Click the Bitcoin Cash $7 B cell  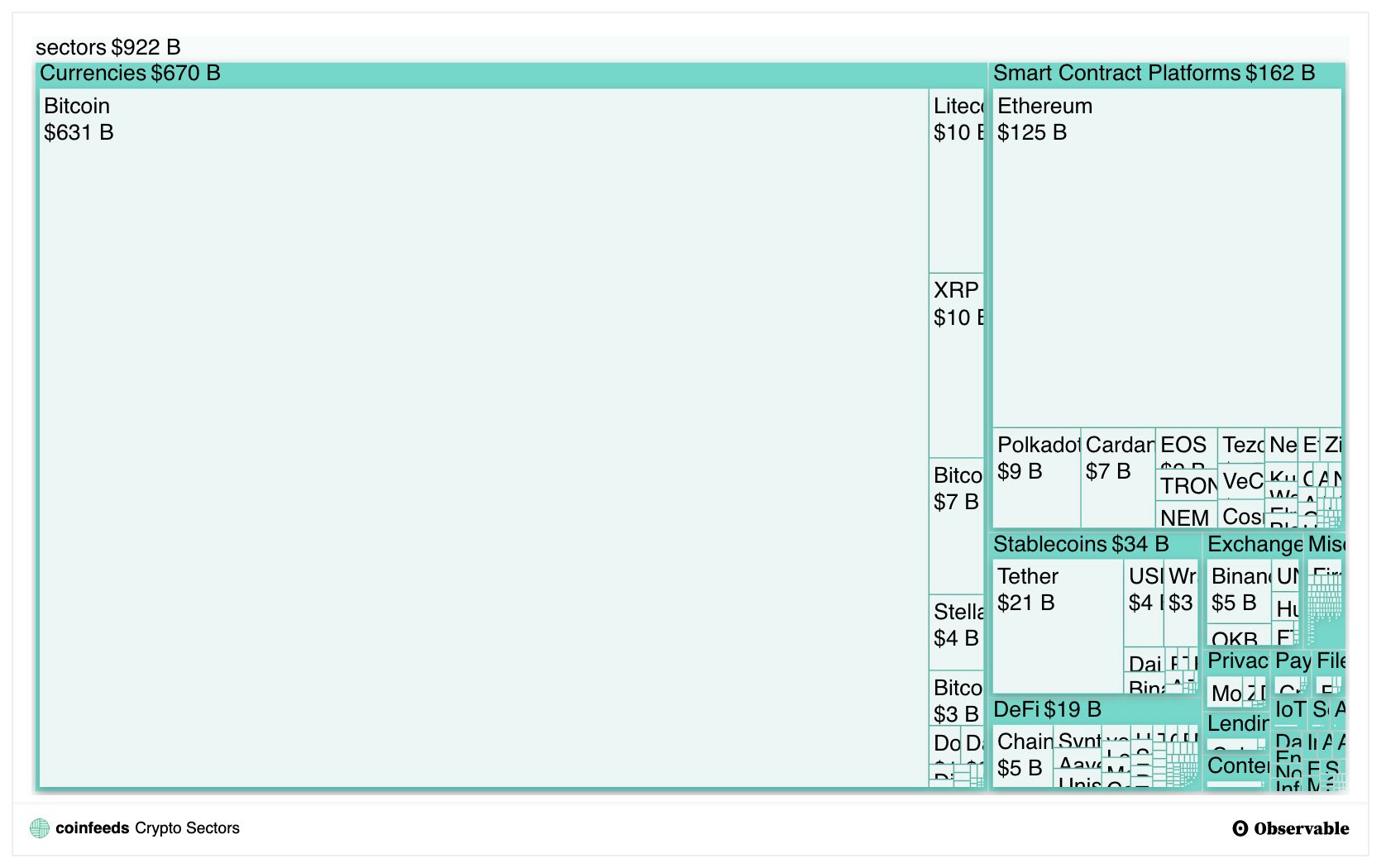(957, 526)
